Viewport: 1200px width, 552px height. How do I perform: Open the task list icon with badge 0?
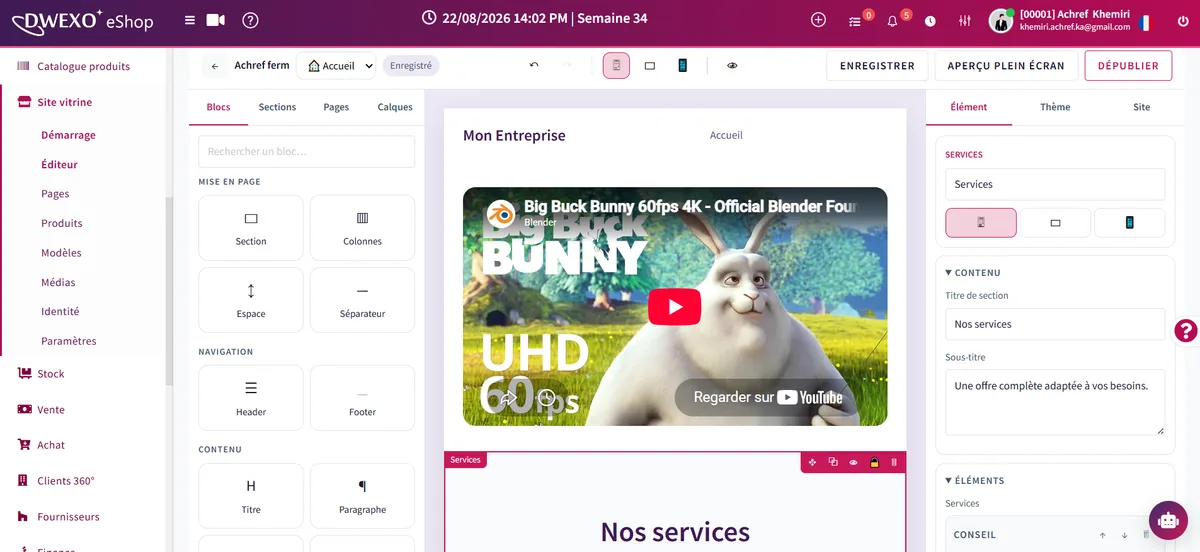(855, 21)
